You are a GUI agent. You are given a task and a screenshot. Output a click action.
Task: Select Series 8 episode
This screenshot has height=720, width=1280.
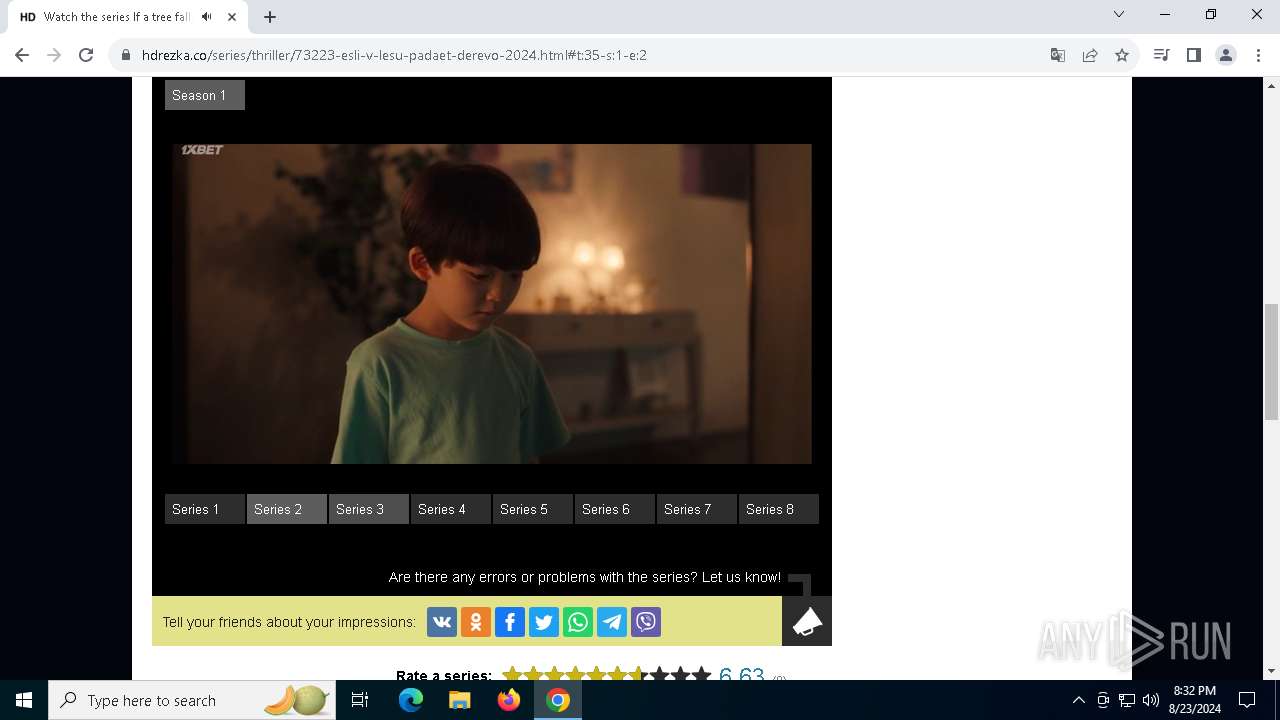point(779,509)
